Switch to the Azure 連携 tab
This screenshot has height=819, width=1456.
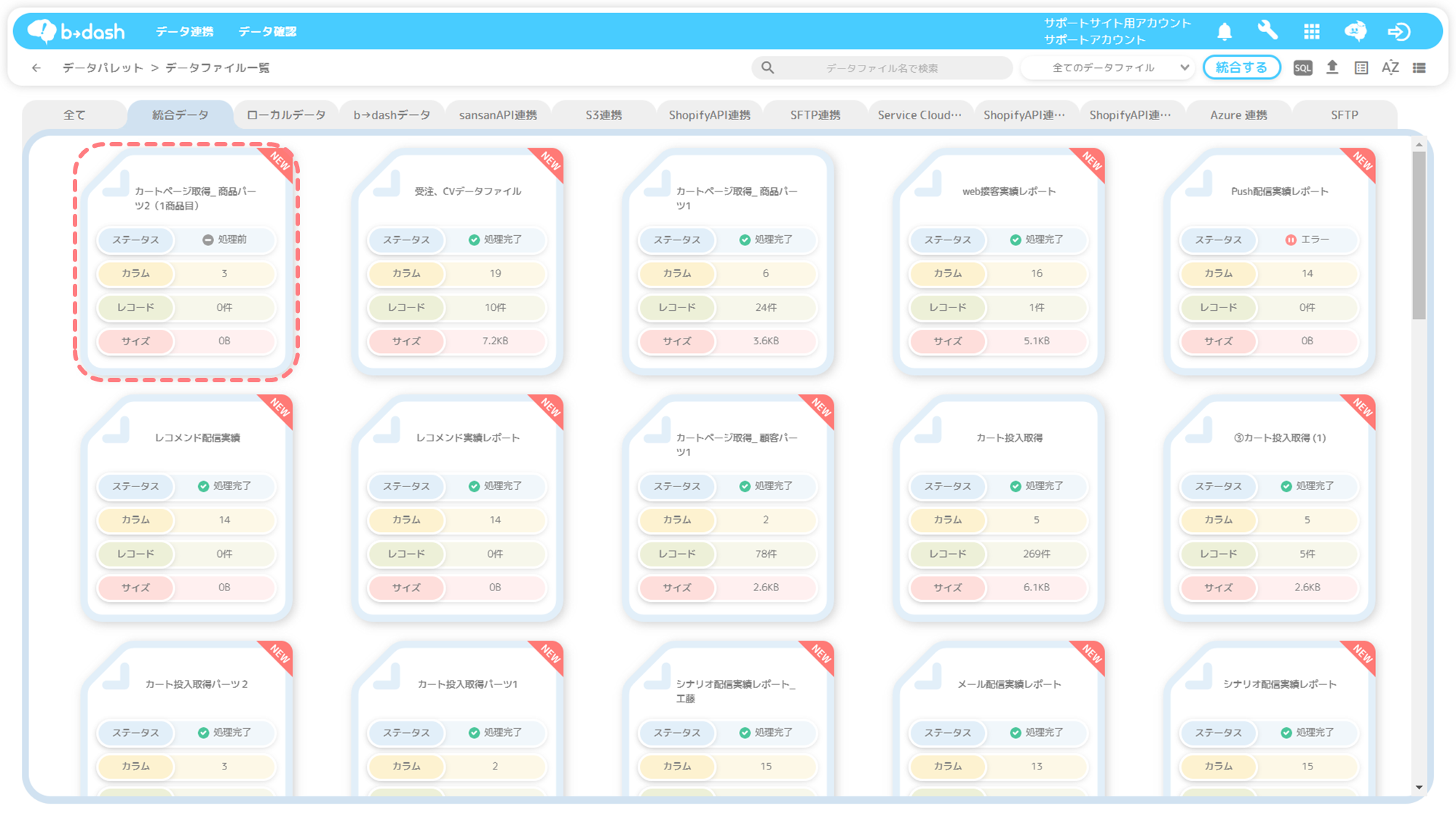(1238, 115)
